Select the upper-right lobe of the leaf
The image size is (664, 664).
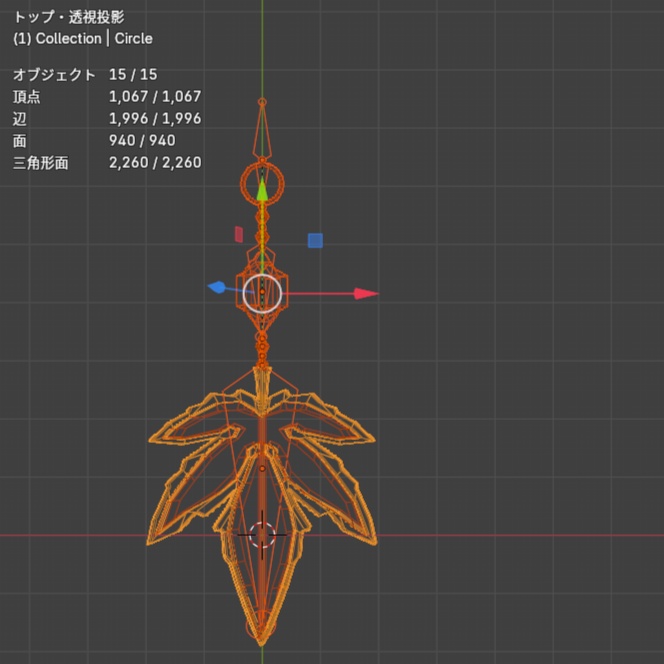pyautogui.click(x=330, y=419)
